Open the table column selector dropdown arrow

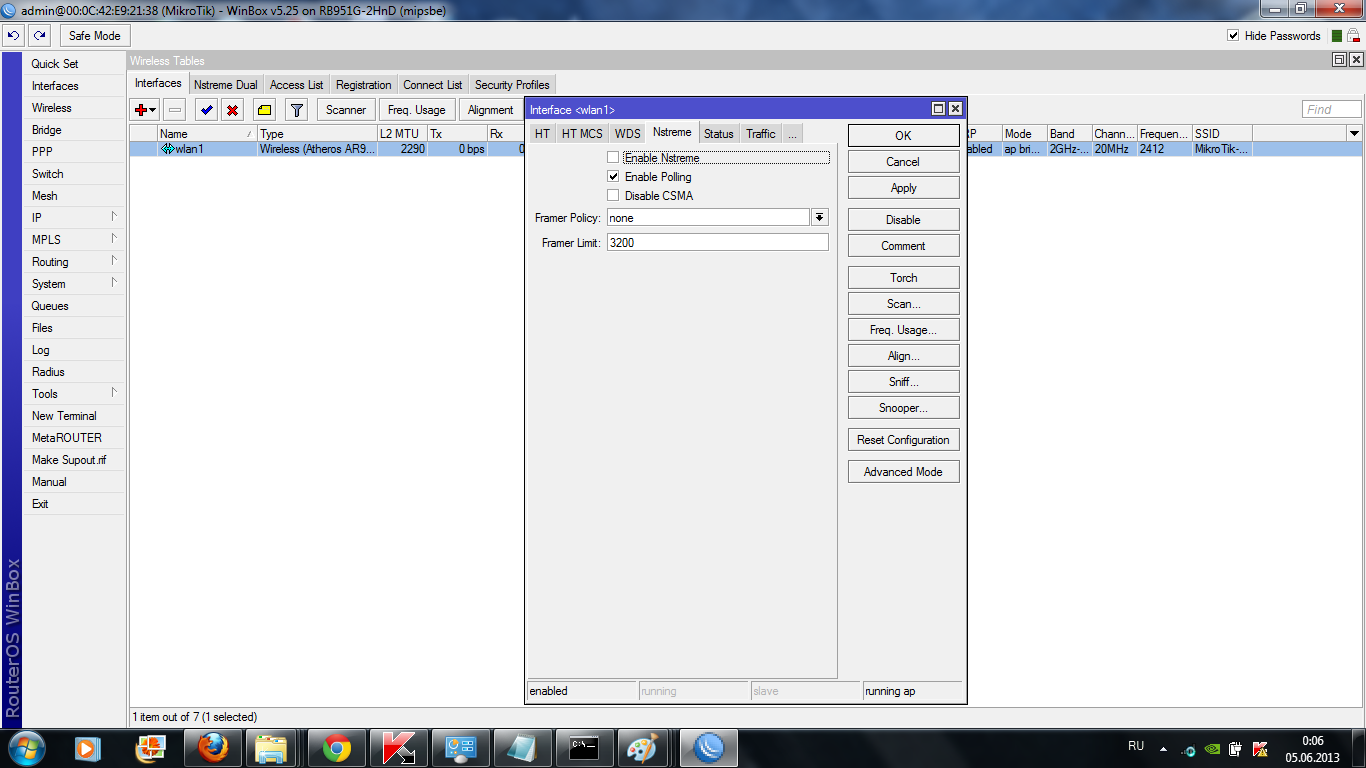point(1355,133)
